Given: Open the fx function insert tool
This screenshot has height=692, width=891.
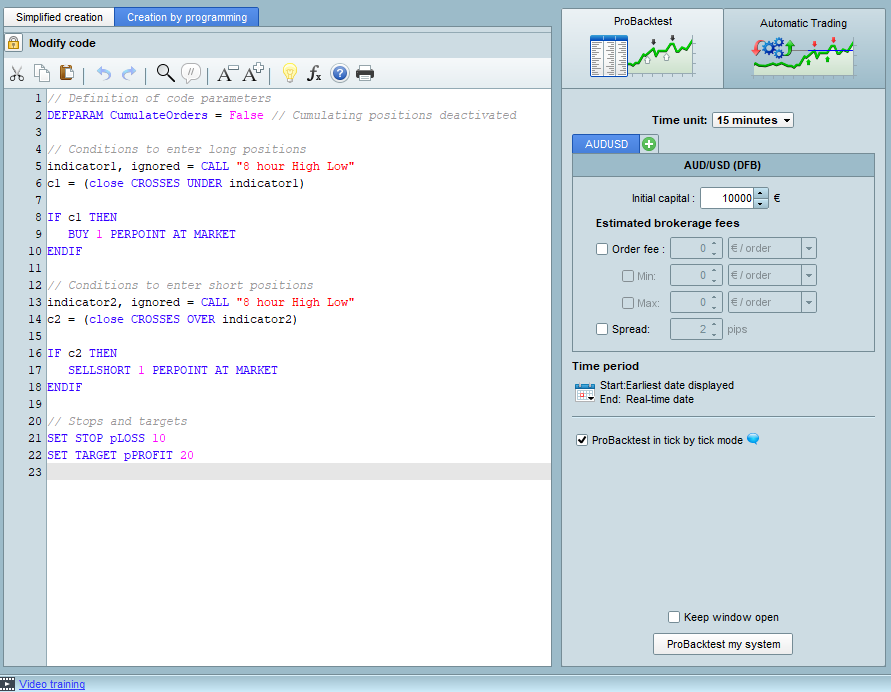Looking at the screenshot, I should click(x=314, y=73).
